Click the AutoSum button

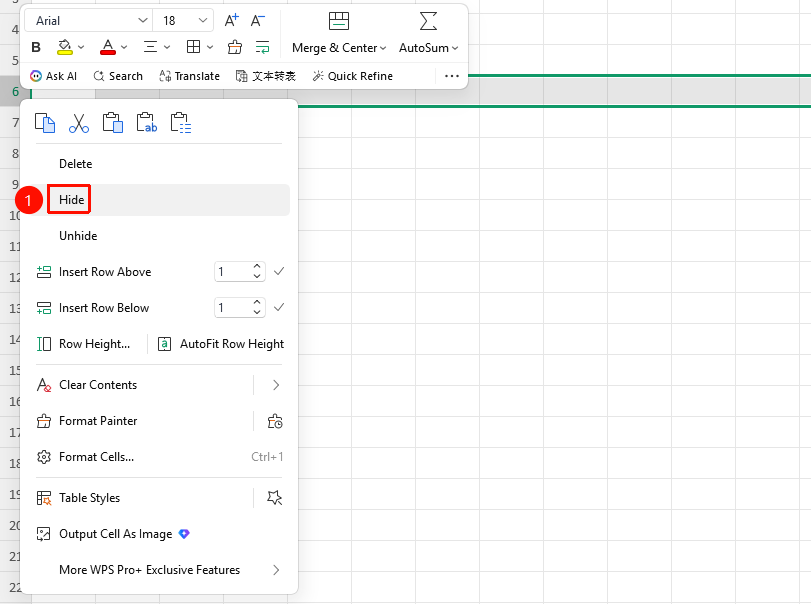(428, 33)
